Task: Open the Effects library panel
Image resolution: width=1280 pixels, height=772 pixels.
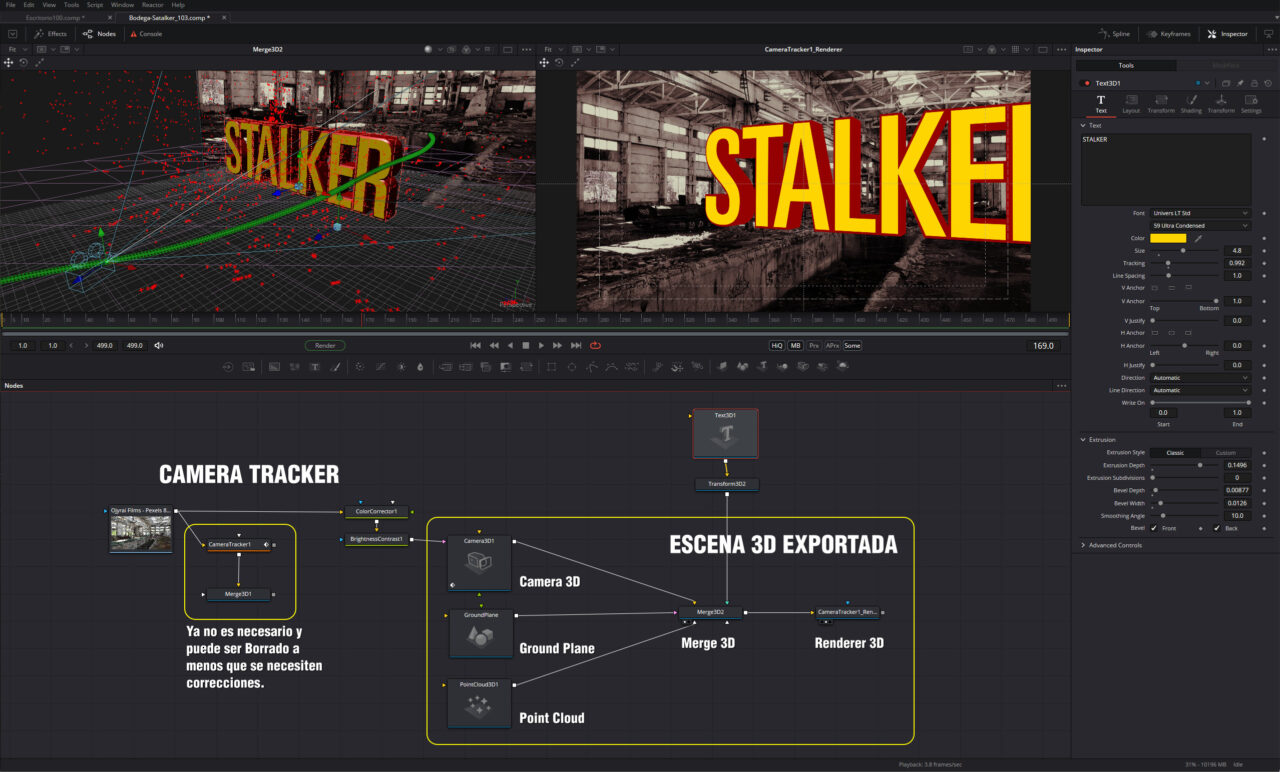Action: pyautogui.click(x=50, y=34)
